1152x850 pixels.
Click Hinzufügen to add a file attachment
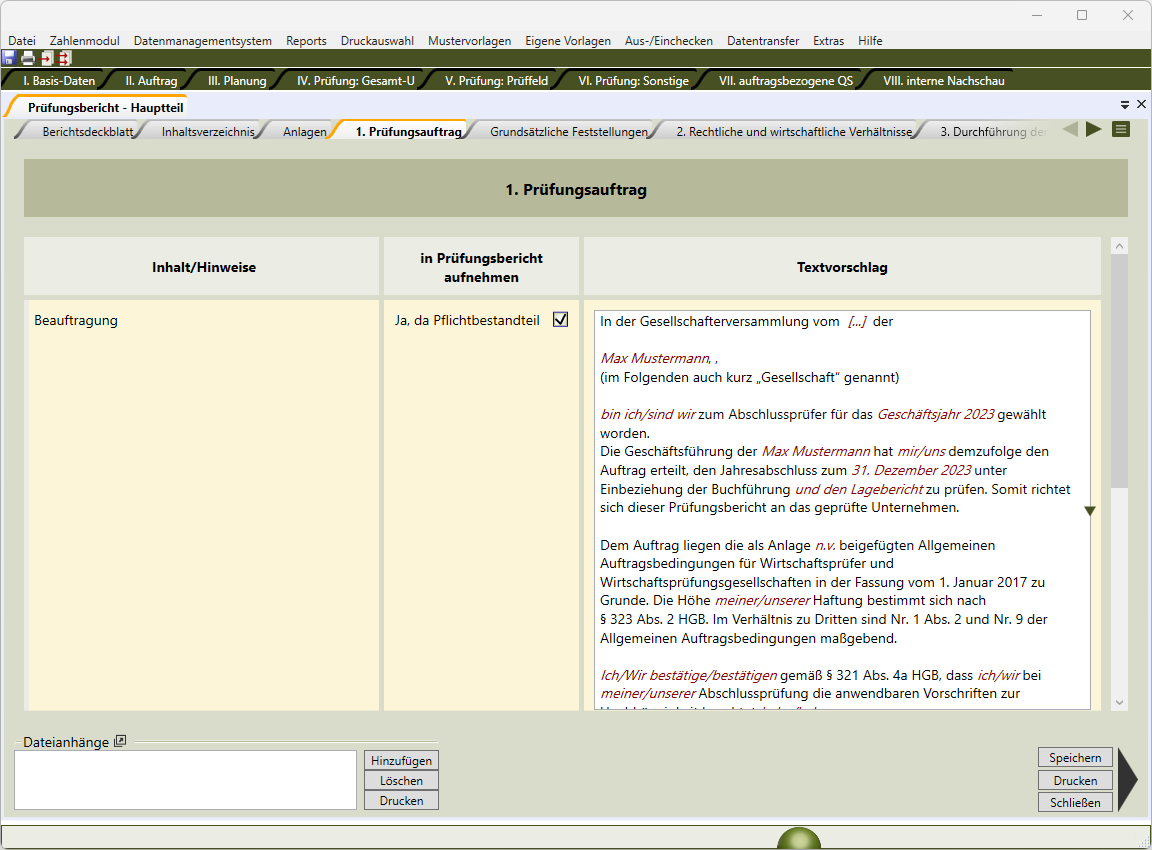coord(401,761)
